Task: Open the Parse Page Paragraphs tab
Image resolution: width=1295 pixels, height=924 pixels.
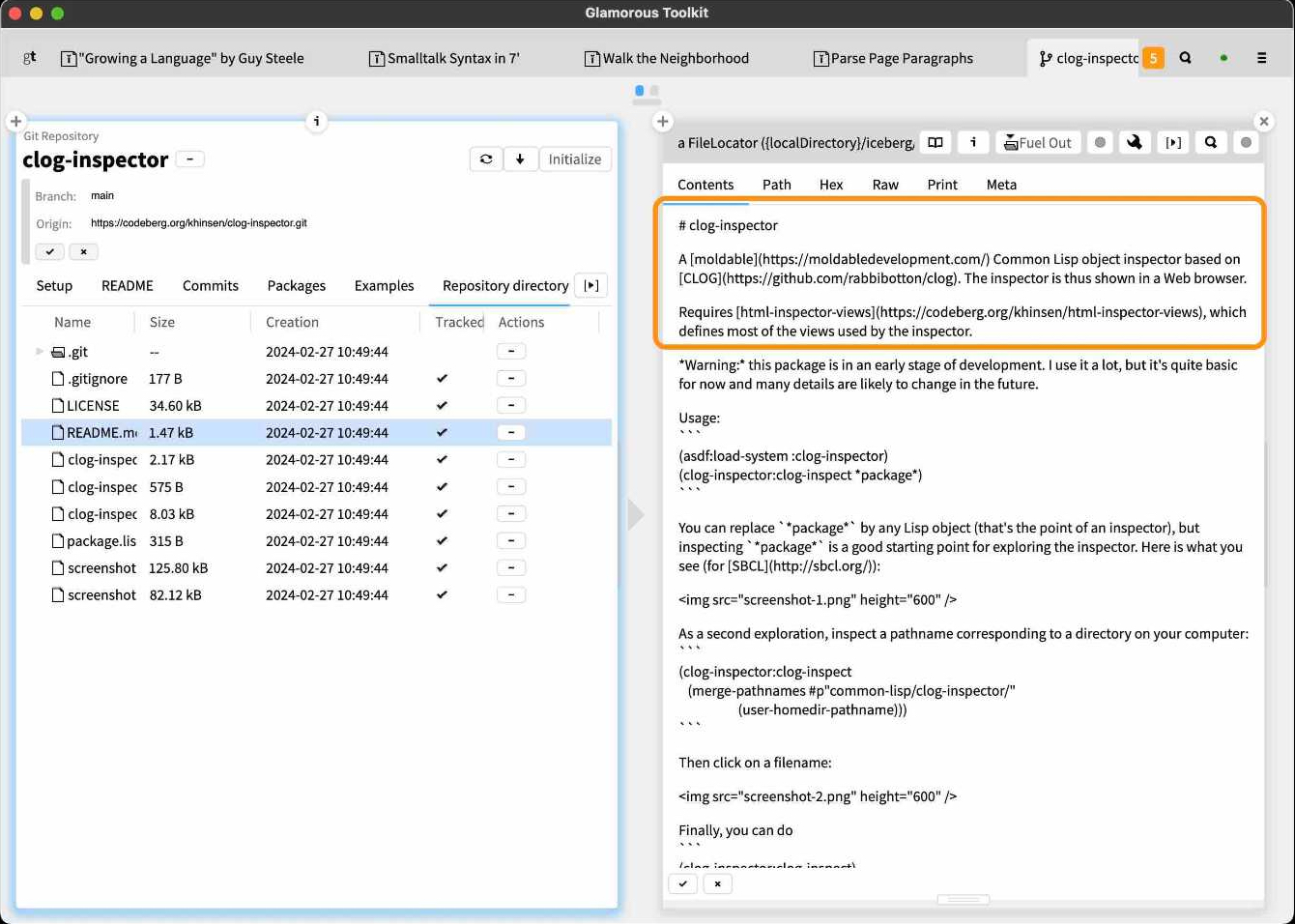Action: click(x=893, y=58)
